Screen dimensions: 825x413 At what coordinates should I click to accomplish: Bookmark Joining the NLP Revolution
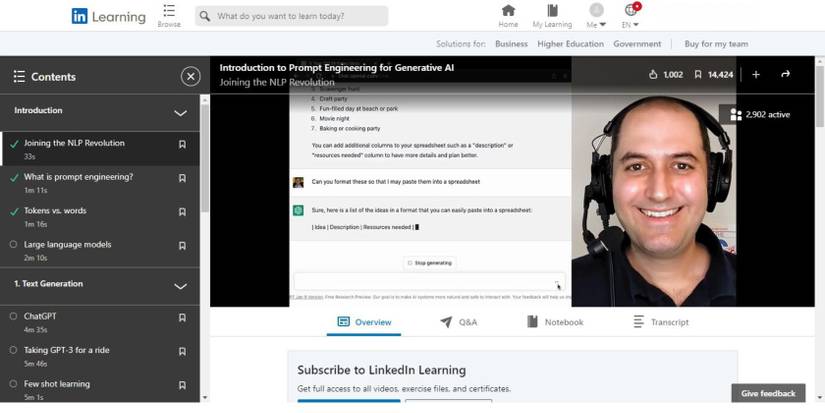pos(182,144)
